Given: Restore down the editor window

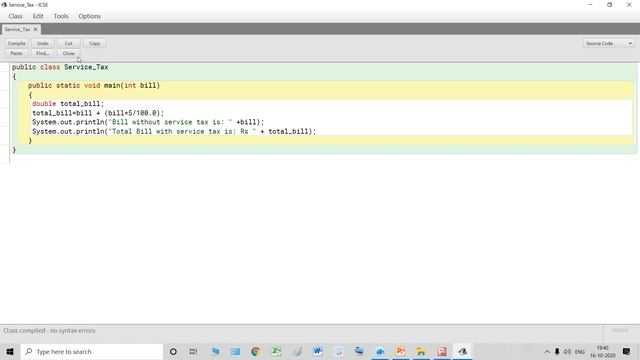Looking at the screenshot, I should click(609, 5).
